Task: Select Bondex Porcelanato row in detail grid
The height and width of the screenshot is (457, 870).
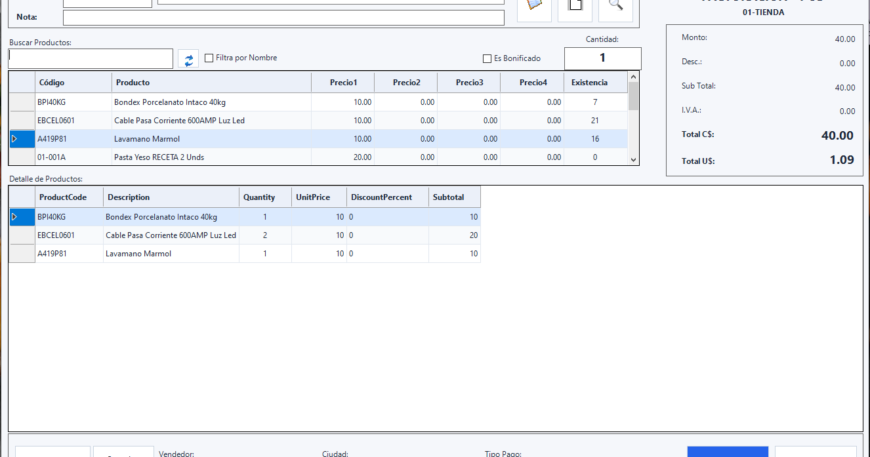Action: 245,217
